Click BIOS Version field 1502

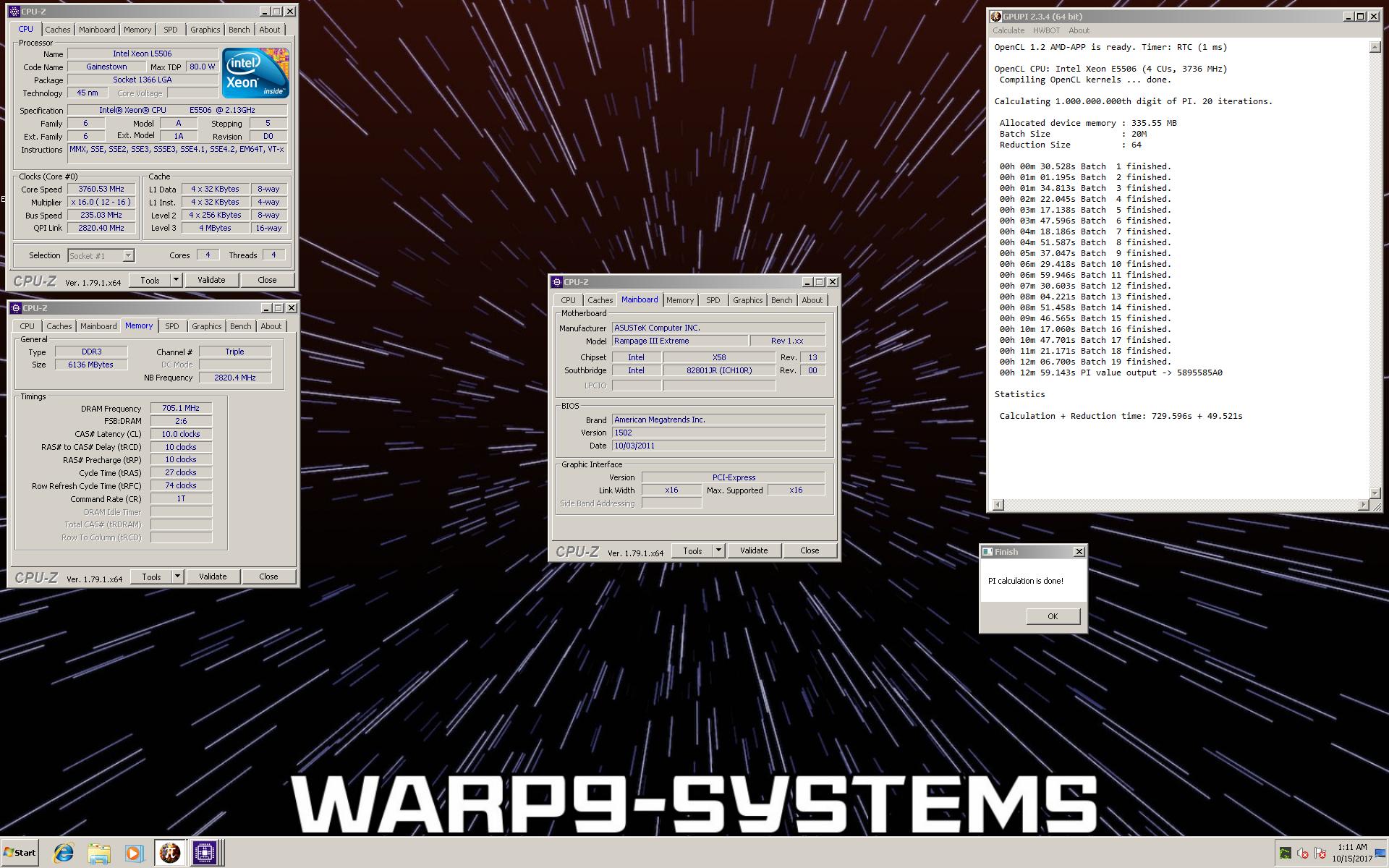(718, 433)
